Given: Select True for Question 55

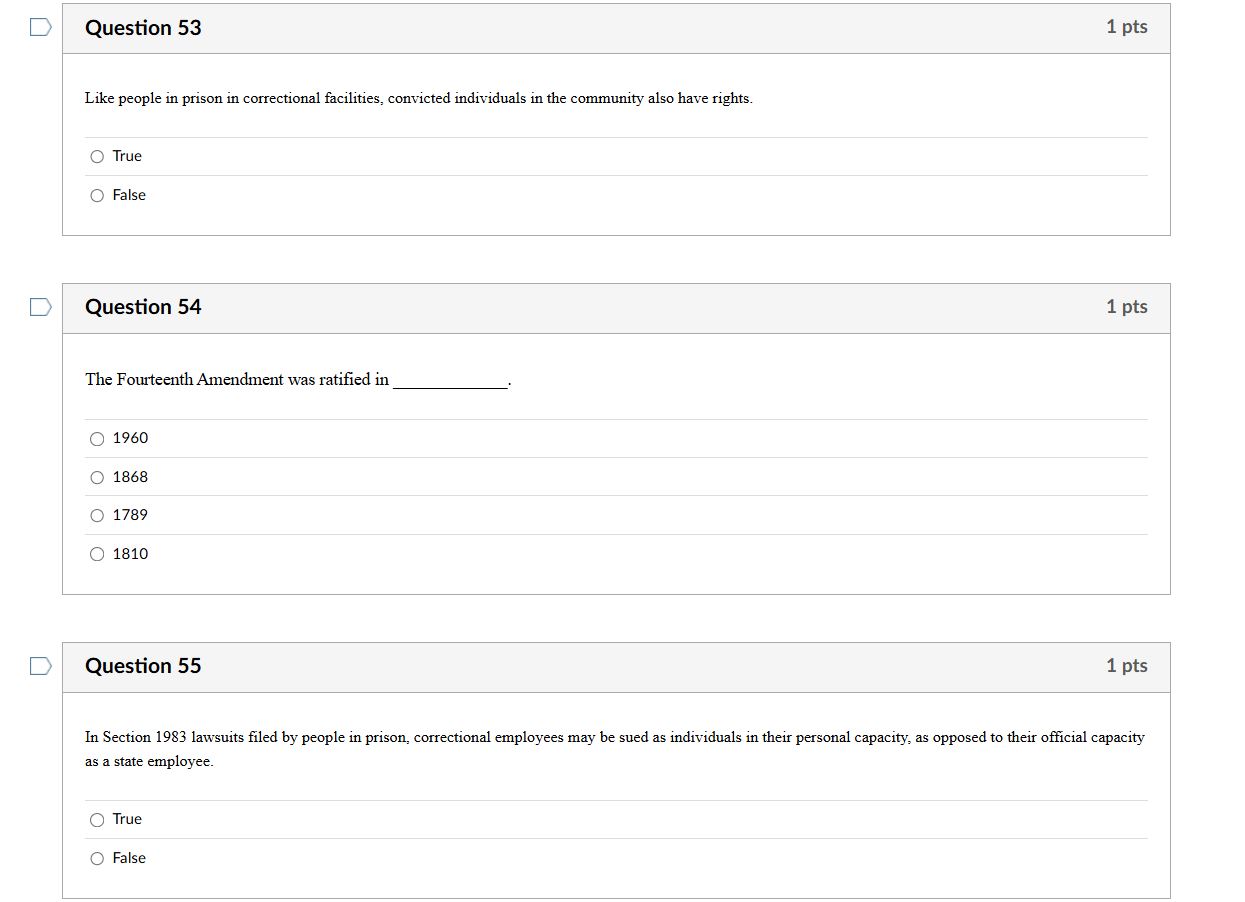Looking at the screenshot, I should coord(97,819).
